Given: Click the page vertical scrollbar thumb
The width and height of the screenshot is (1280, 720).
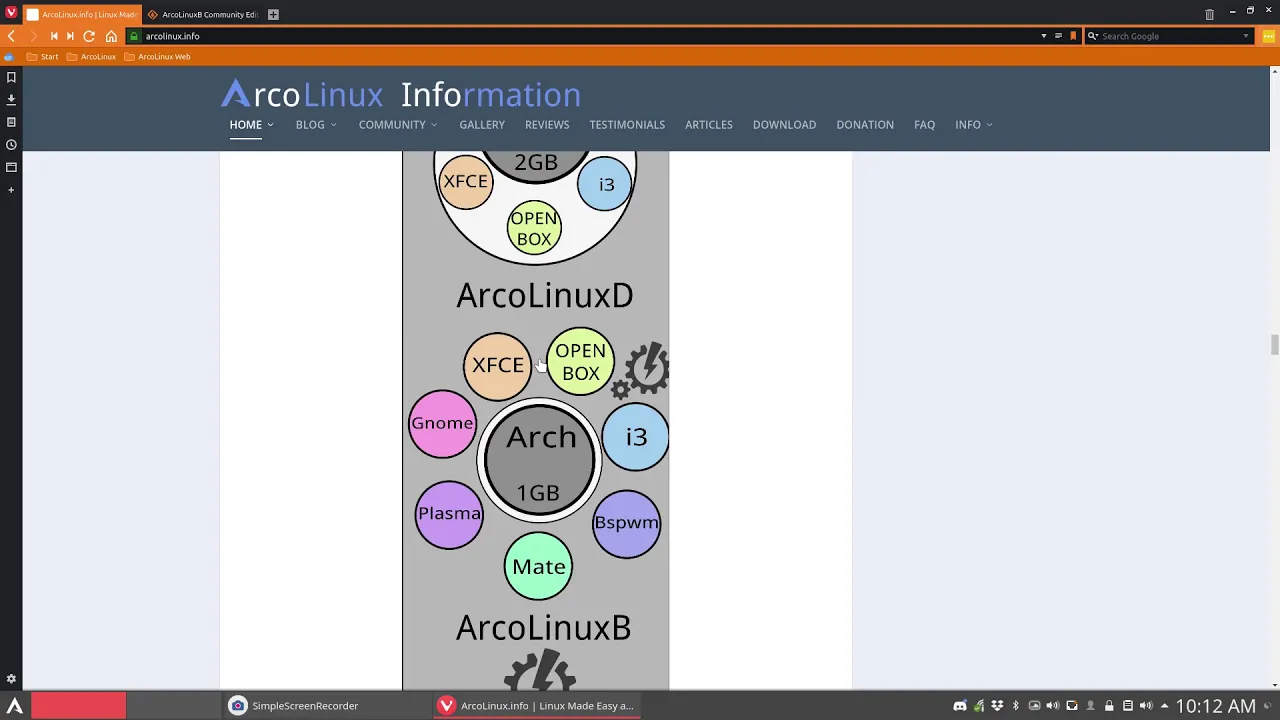Looking at the screenshot, I should (x=1274, y=345).
